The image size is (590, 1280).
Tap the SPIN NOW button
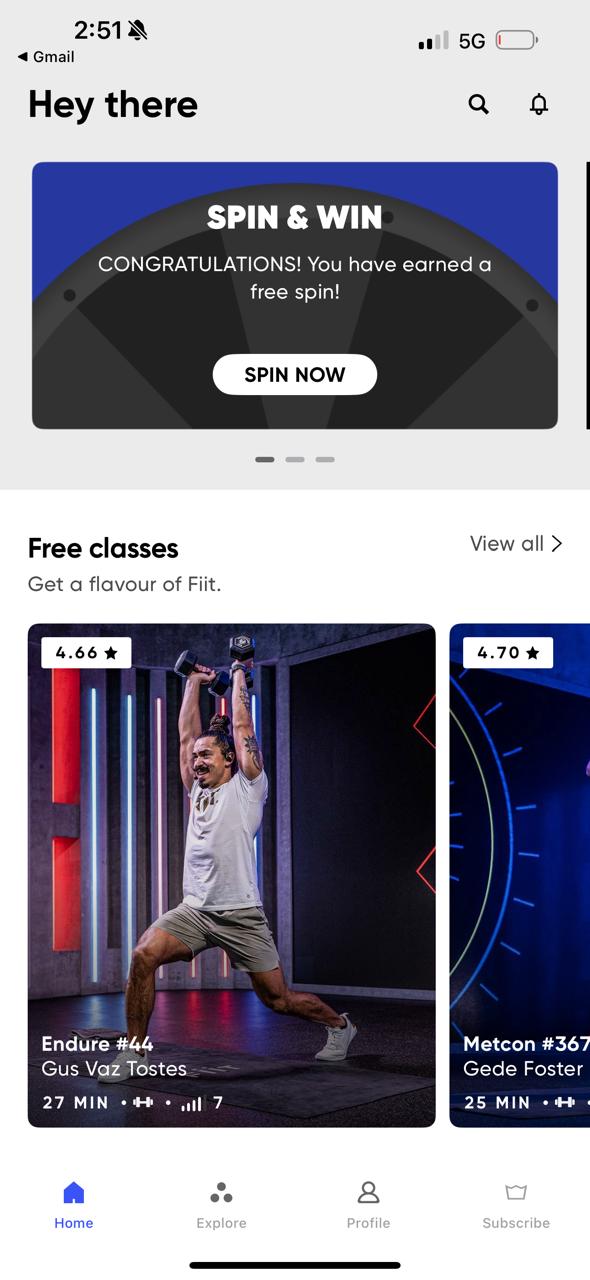(x=295, y=375)
